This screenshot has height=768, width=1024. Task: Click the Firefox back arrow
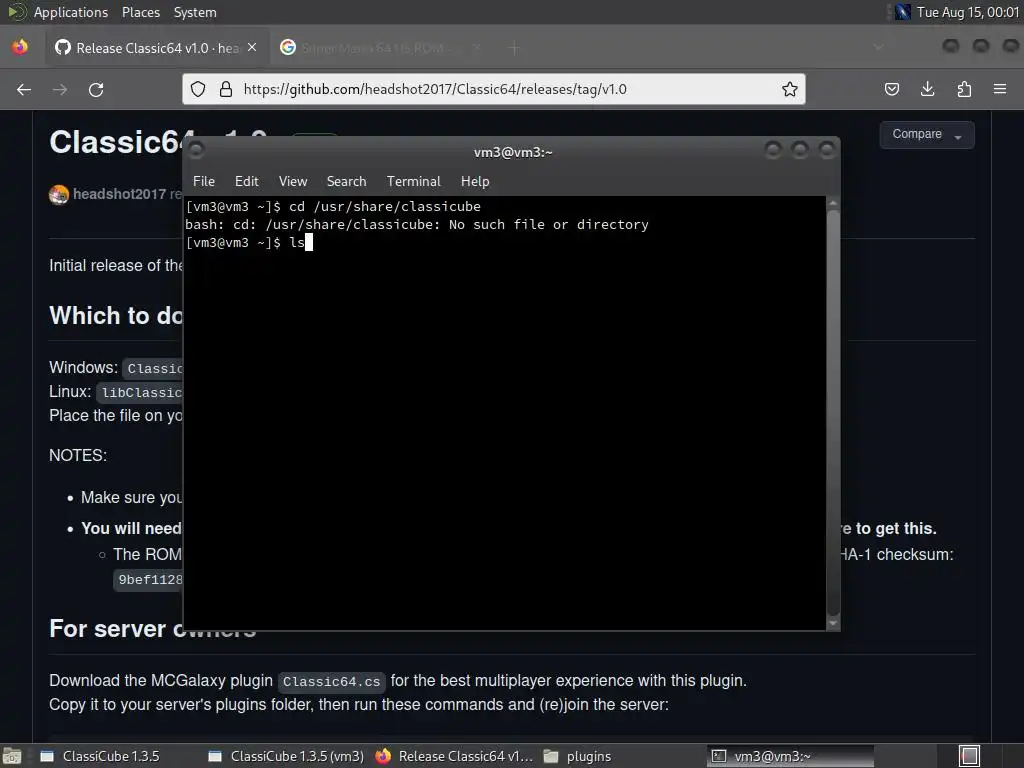pyautogui.click(x=24, y=89)
